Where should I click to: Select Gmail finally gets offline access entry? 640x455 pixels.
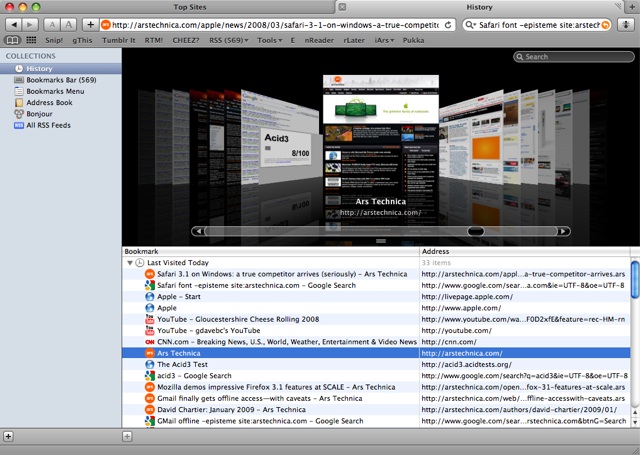click(x=376, y=398)
